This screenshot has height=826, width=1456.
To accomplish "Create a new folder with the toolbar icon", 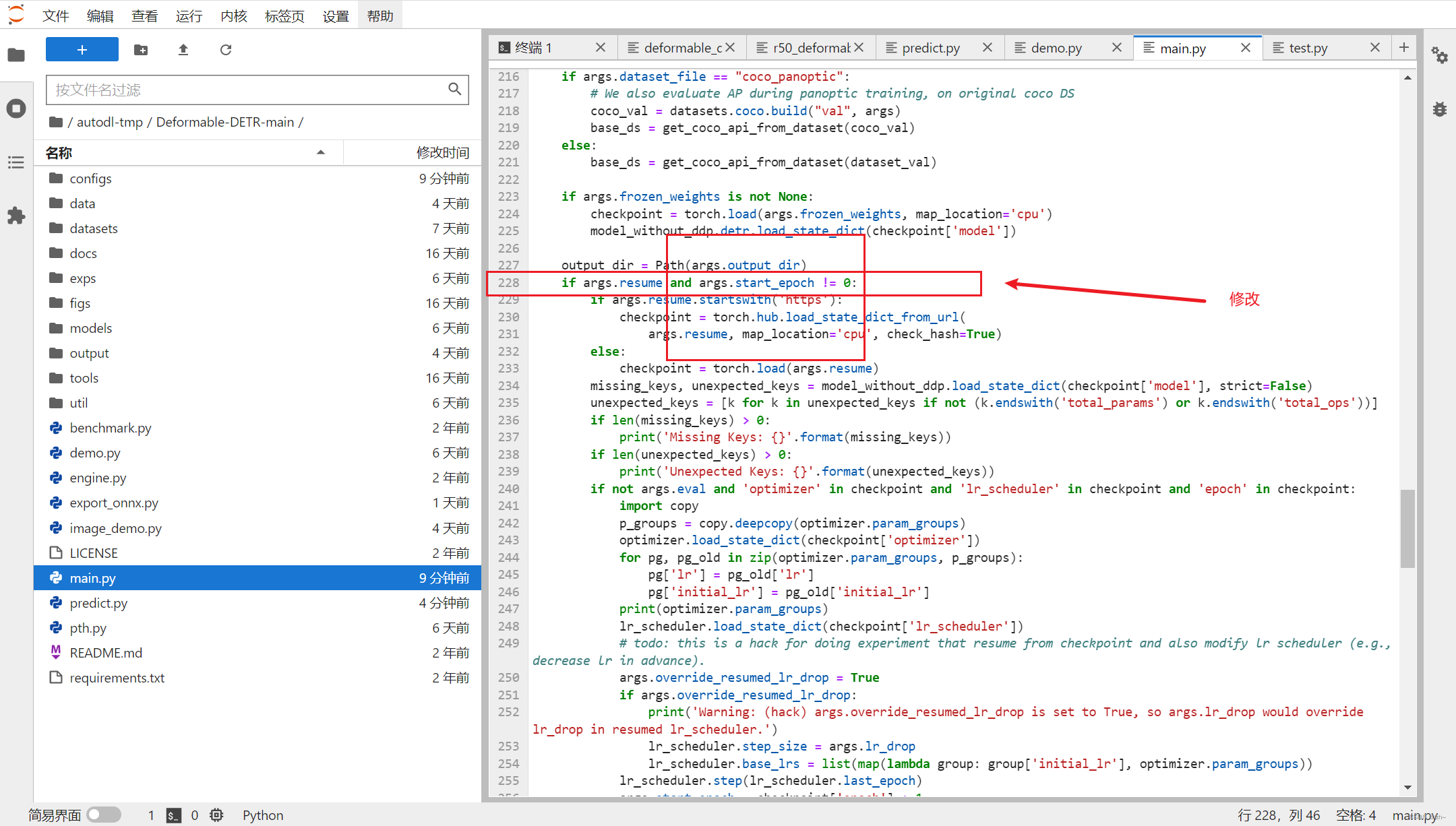I will (141, 50).
